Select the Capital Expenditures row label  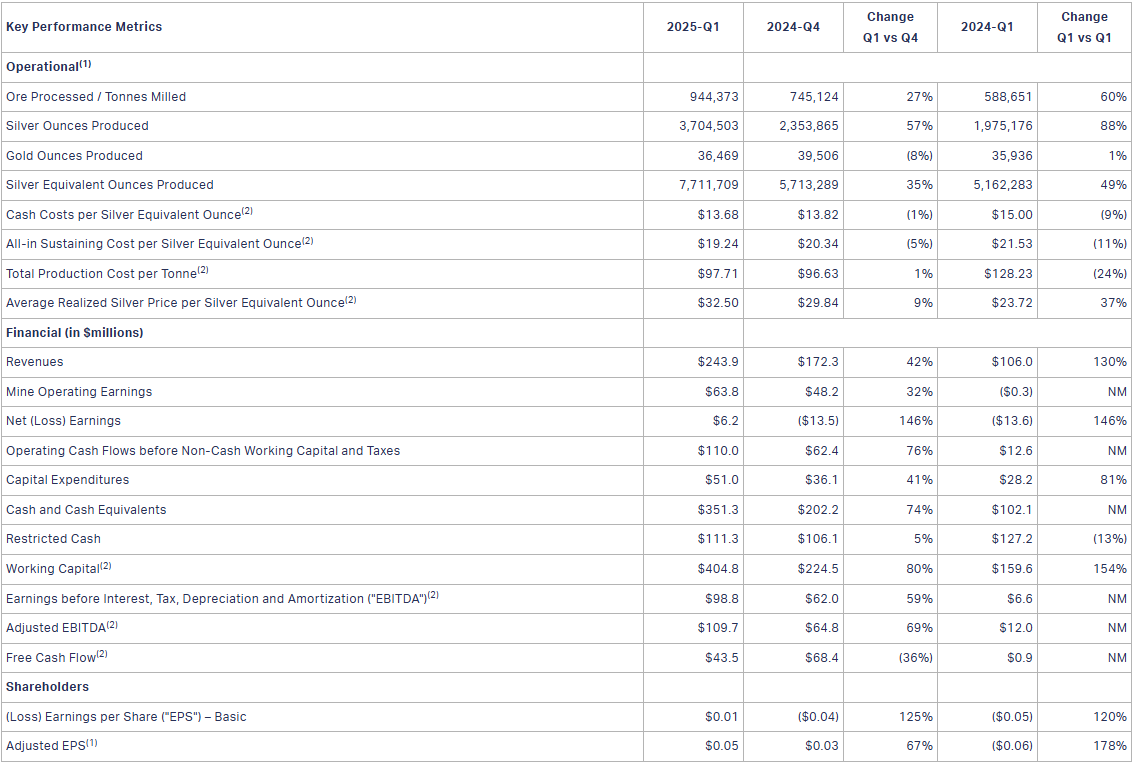point(67,480)
